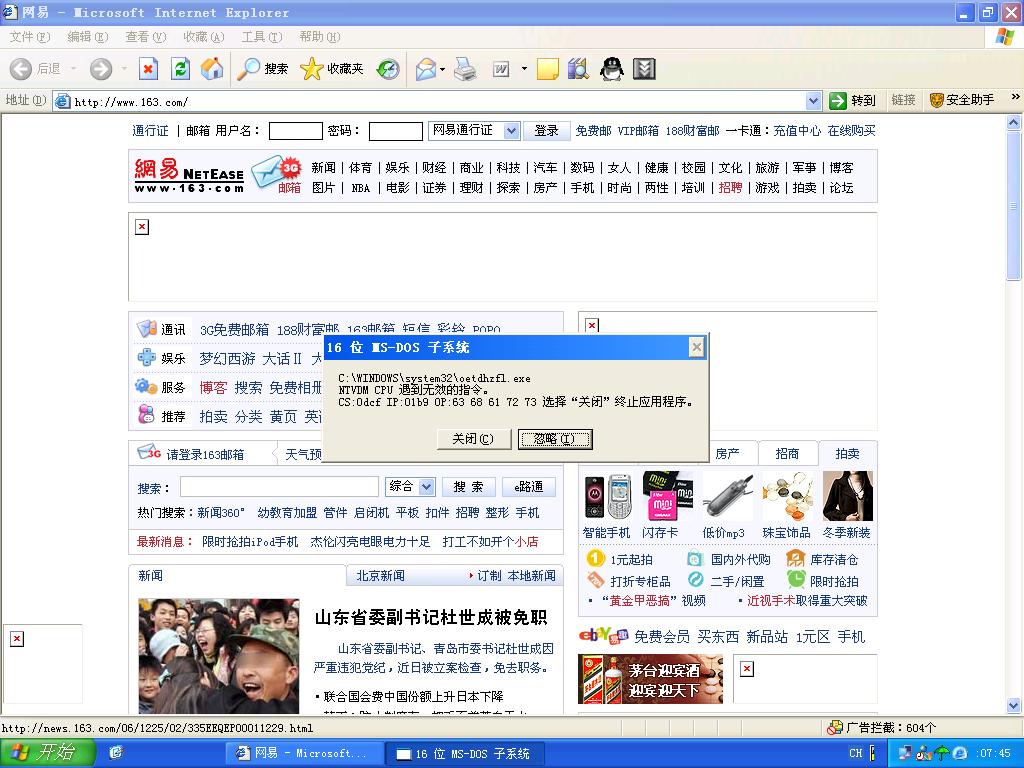Click the NetEase 網易 logo
Screen dimensions: 1024x768
pyautogui.click(x=189, y=175)
